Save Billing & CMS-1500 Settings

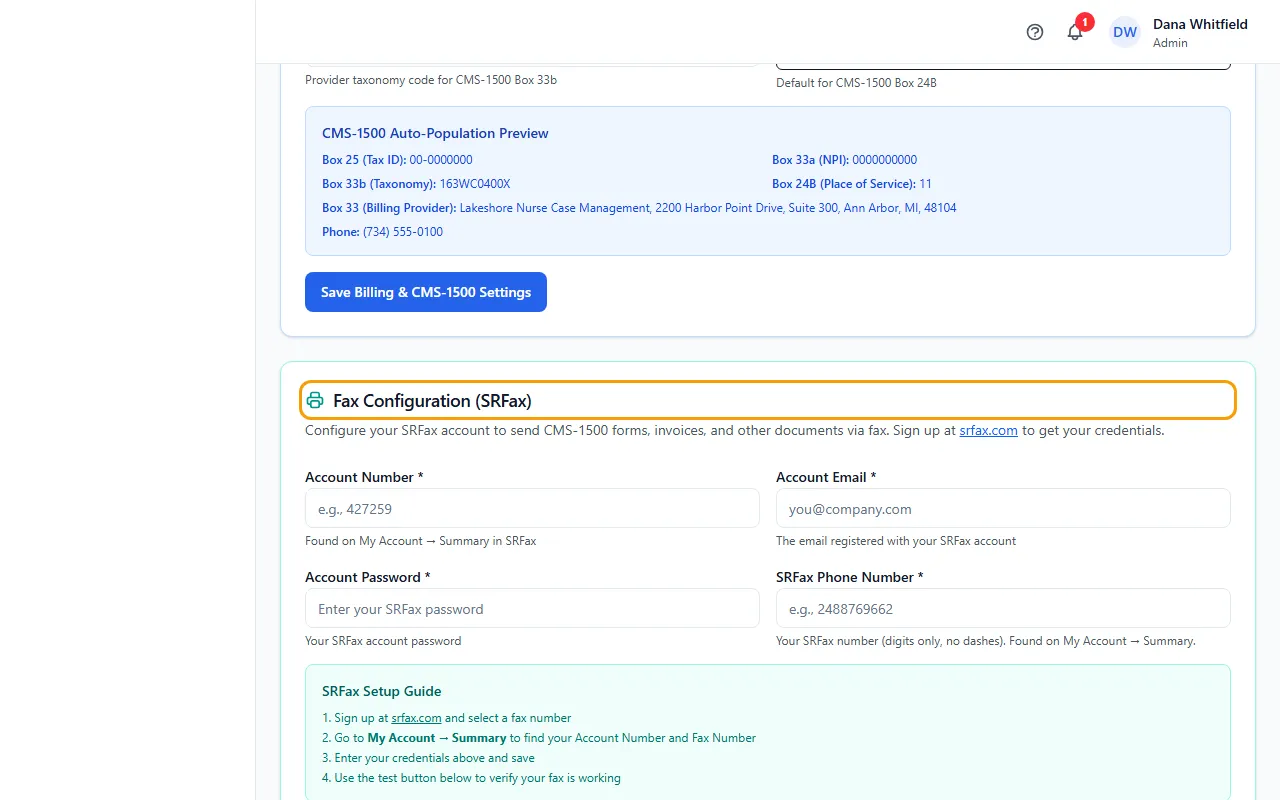pos(426,292)
